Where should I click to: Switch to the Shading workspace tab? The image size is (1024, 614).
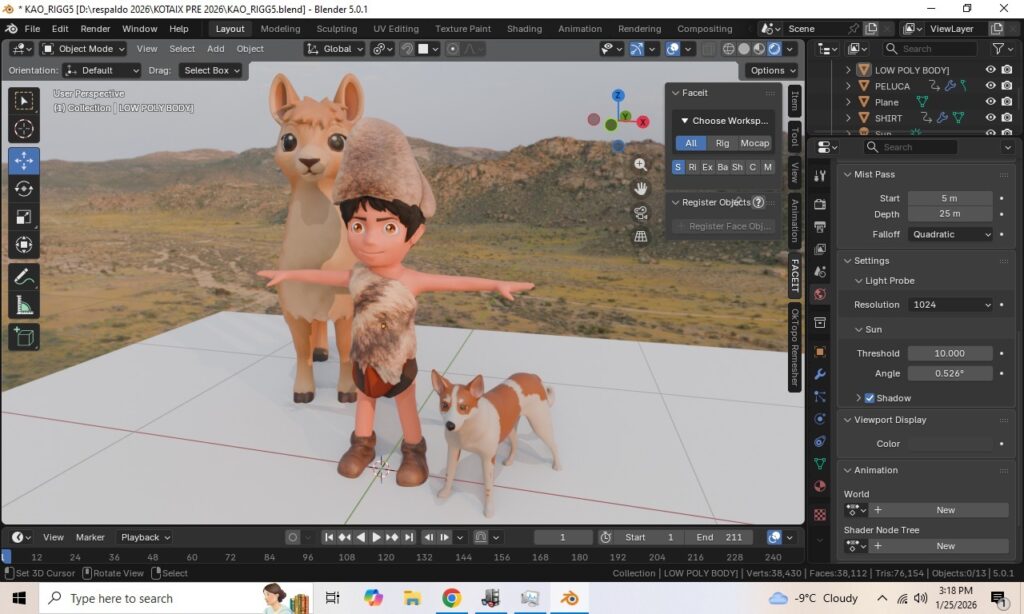pyautogui.click(x=524, y=29)
